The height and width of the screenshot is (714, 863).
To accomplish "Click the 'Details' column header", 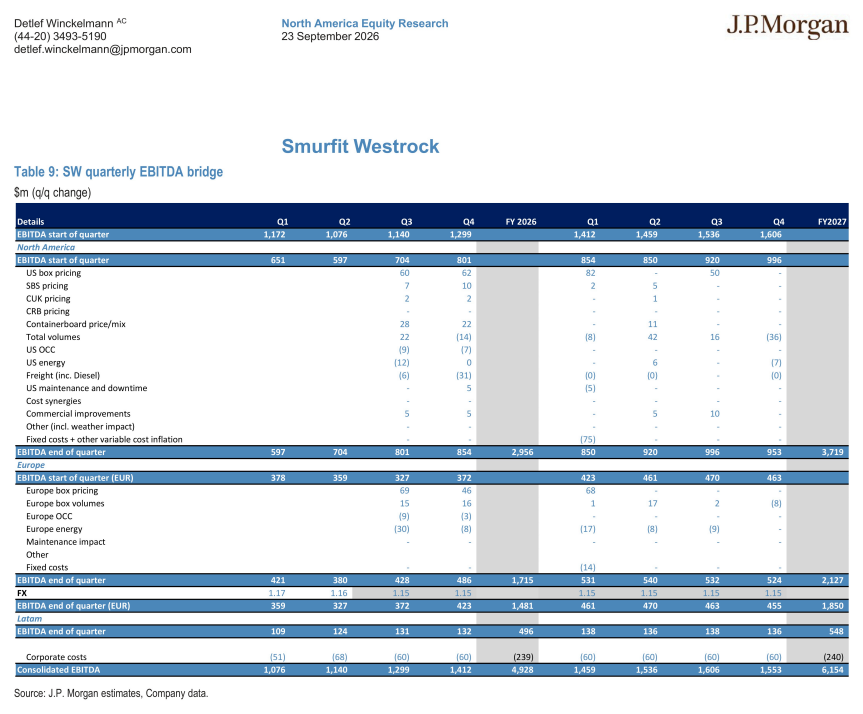I will pos(31,222).
